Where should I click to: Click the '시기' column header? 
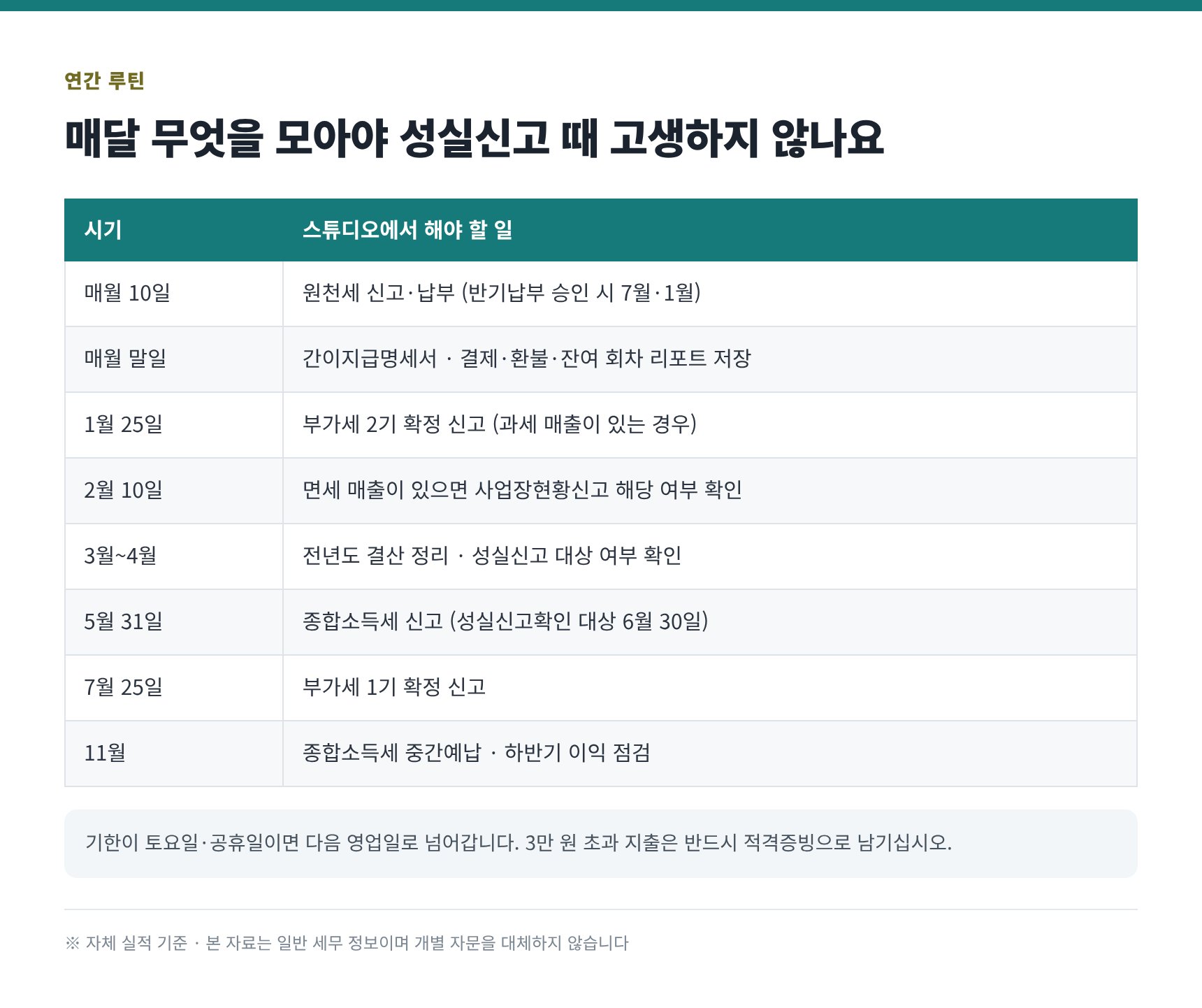point(174,230)
